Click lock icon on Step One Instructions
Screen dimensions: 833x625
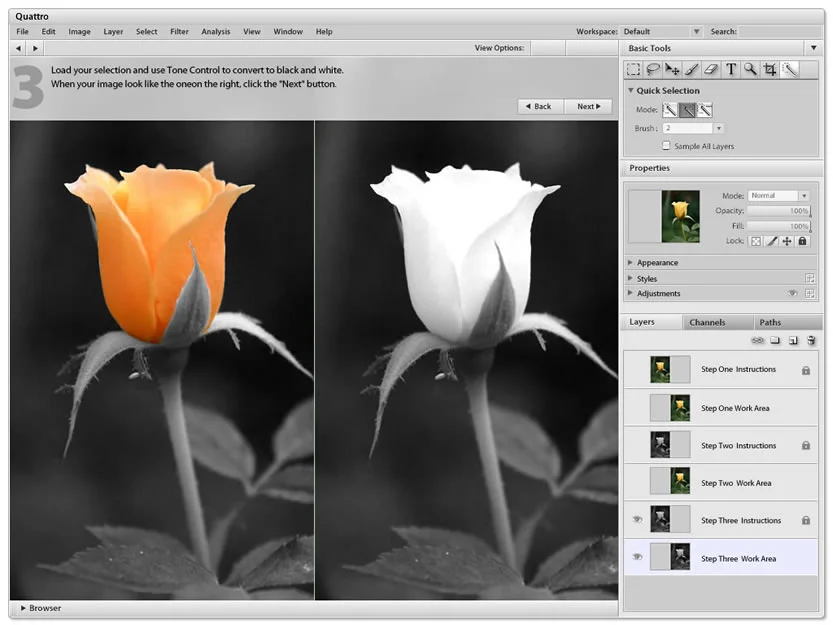click(806, 370)
